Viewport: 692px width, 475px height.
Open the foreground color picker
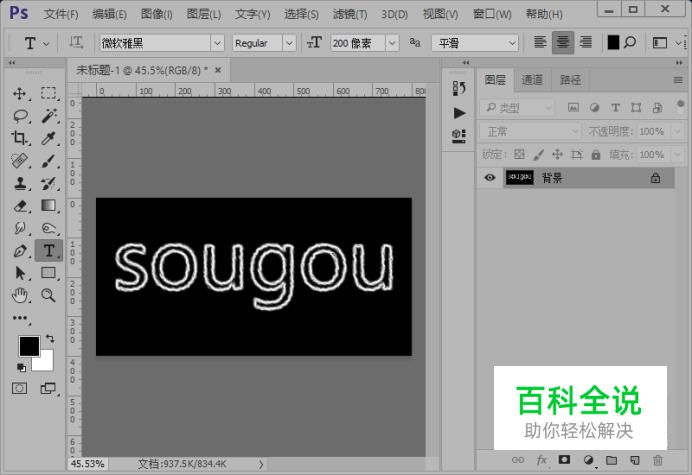[29, 346]
